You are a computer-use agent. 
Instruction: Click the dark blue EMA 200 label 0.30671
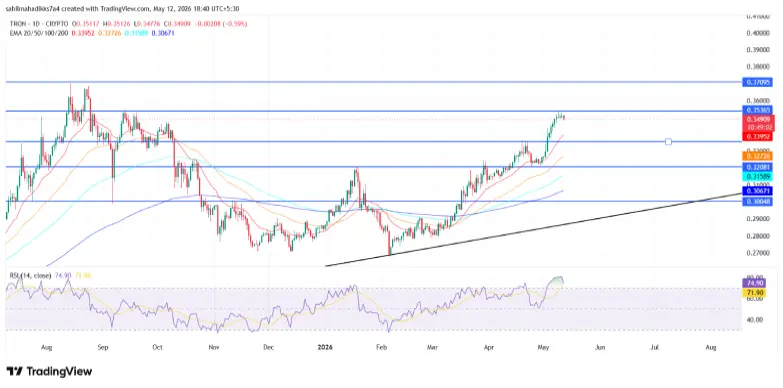tap(758, 191)
